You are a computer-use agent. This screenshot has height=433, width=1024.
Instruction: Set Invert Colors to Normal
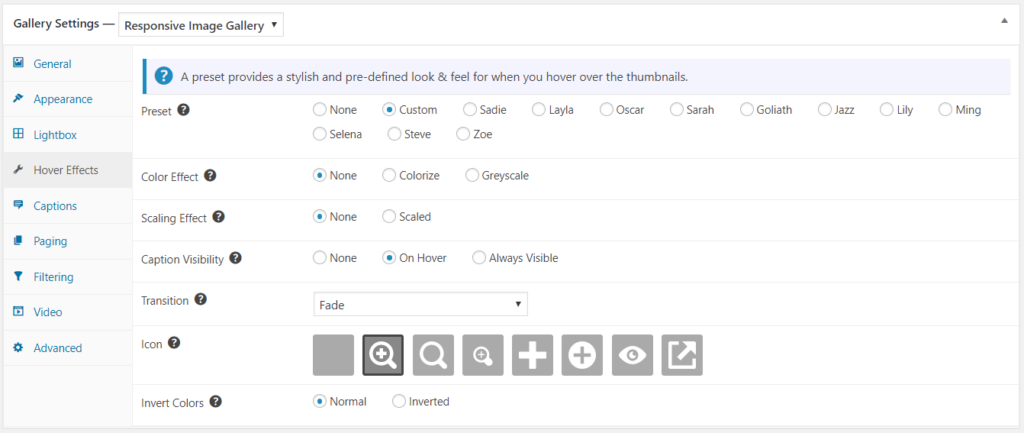[319, 401]
